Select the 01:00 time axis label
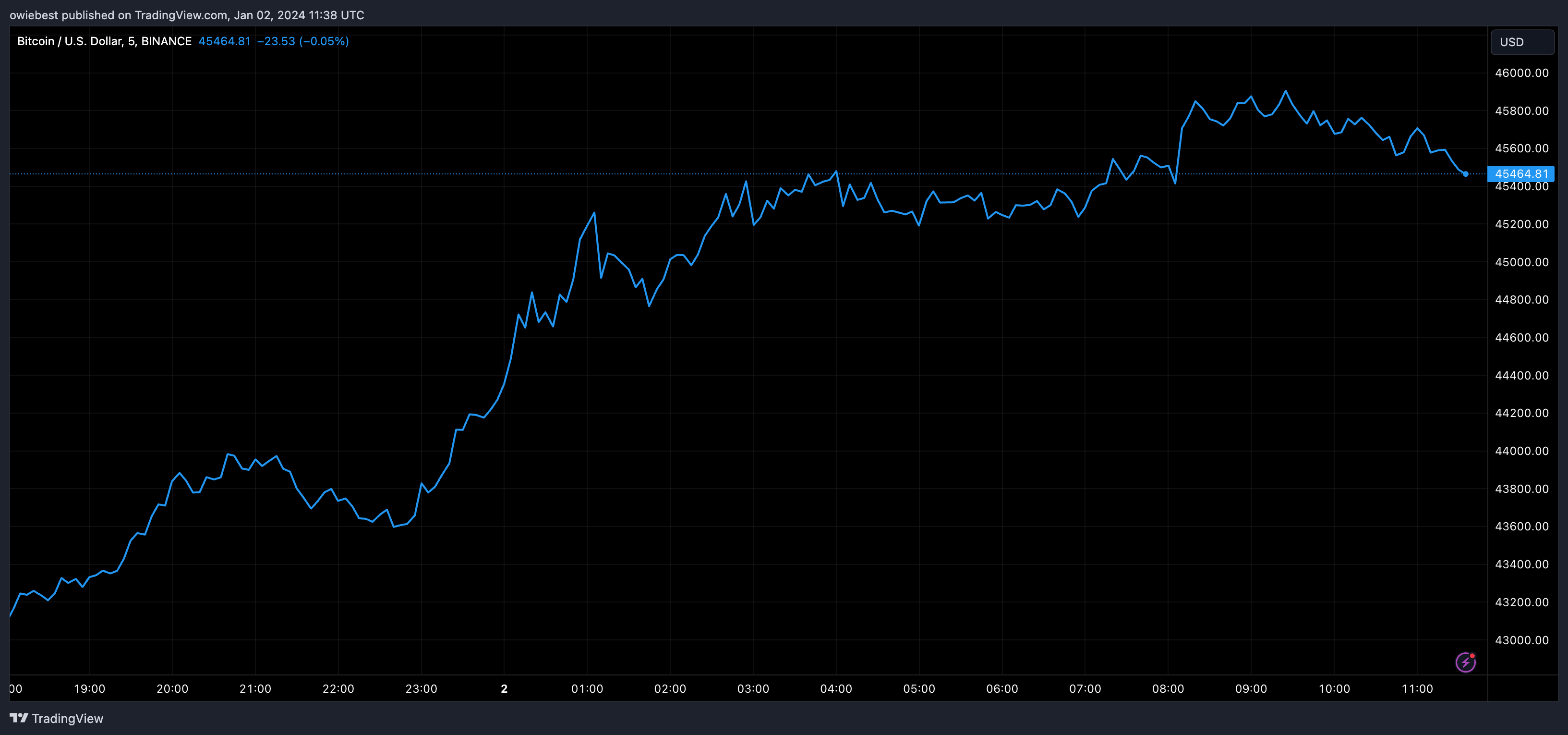The width and height of the screenshot is (1568, 735). click(587, 689)
